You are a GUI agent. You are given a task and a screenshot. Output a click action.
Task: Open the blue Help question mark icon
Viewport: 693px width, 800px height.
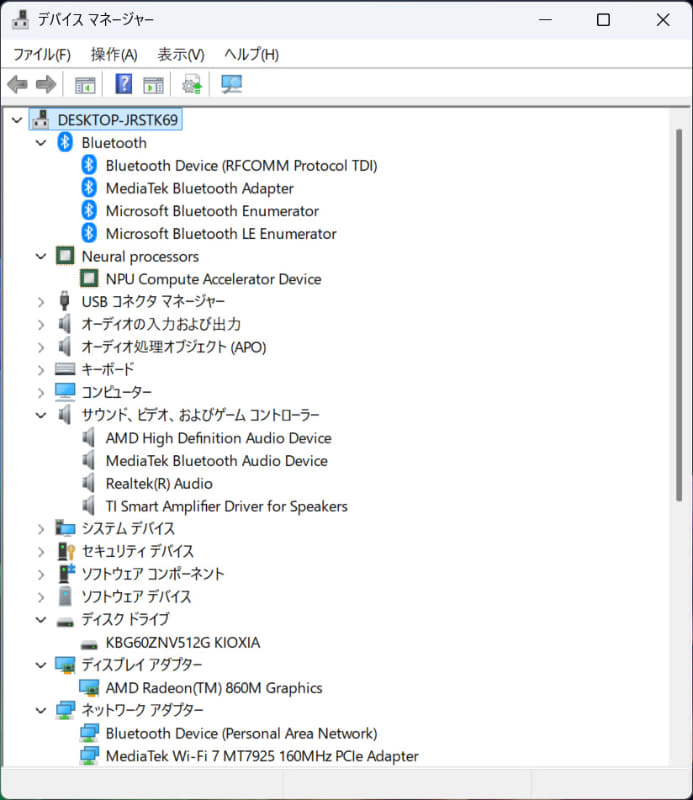pyautogui.click(x=123, y=84)
